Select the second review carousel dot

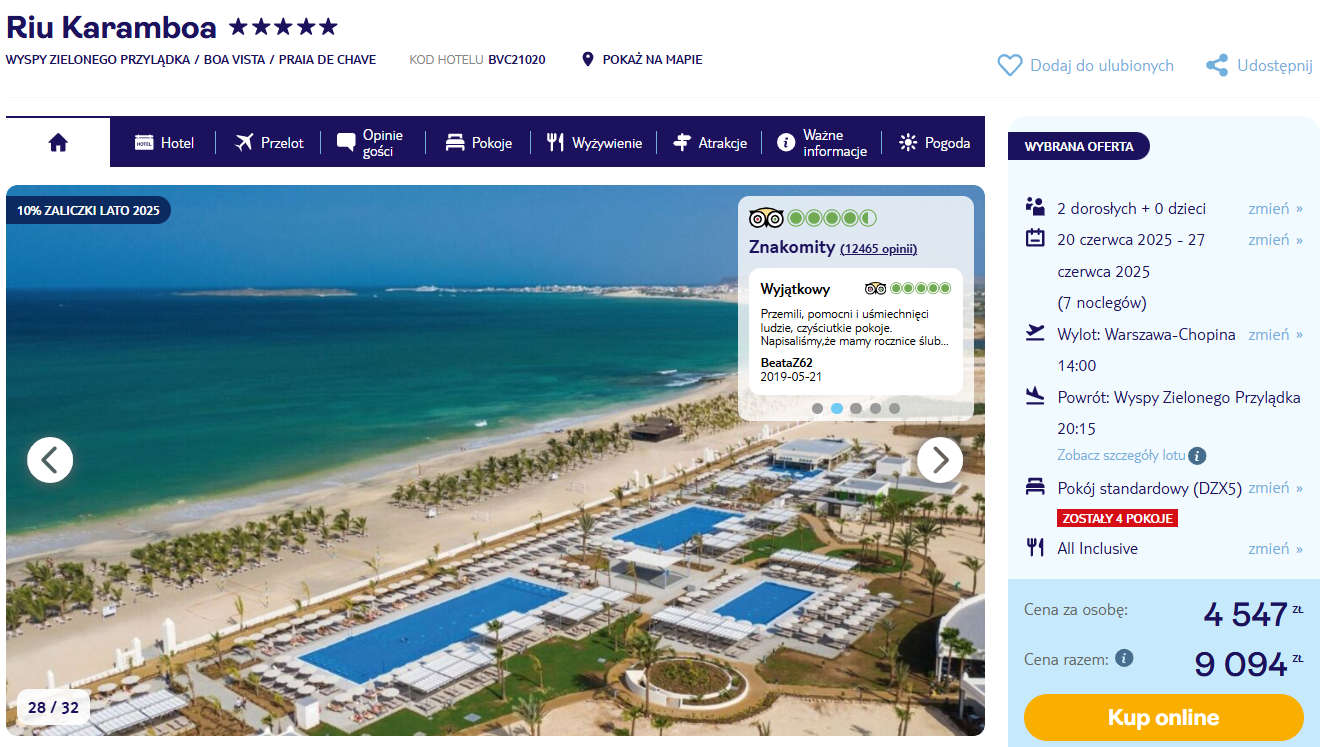pyautogui.click(x=837, y=408)
